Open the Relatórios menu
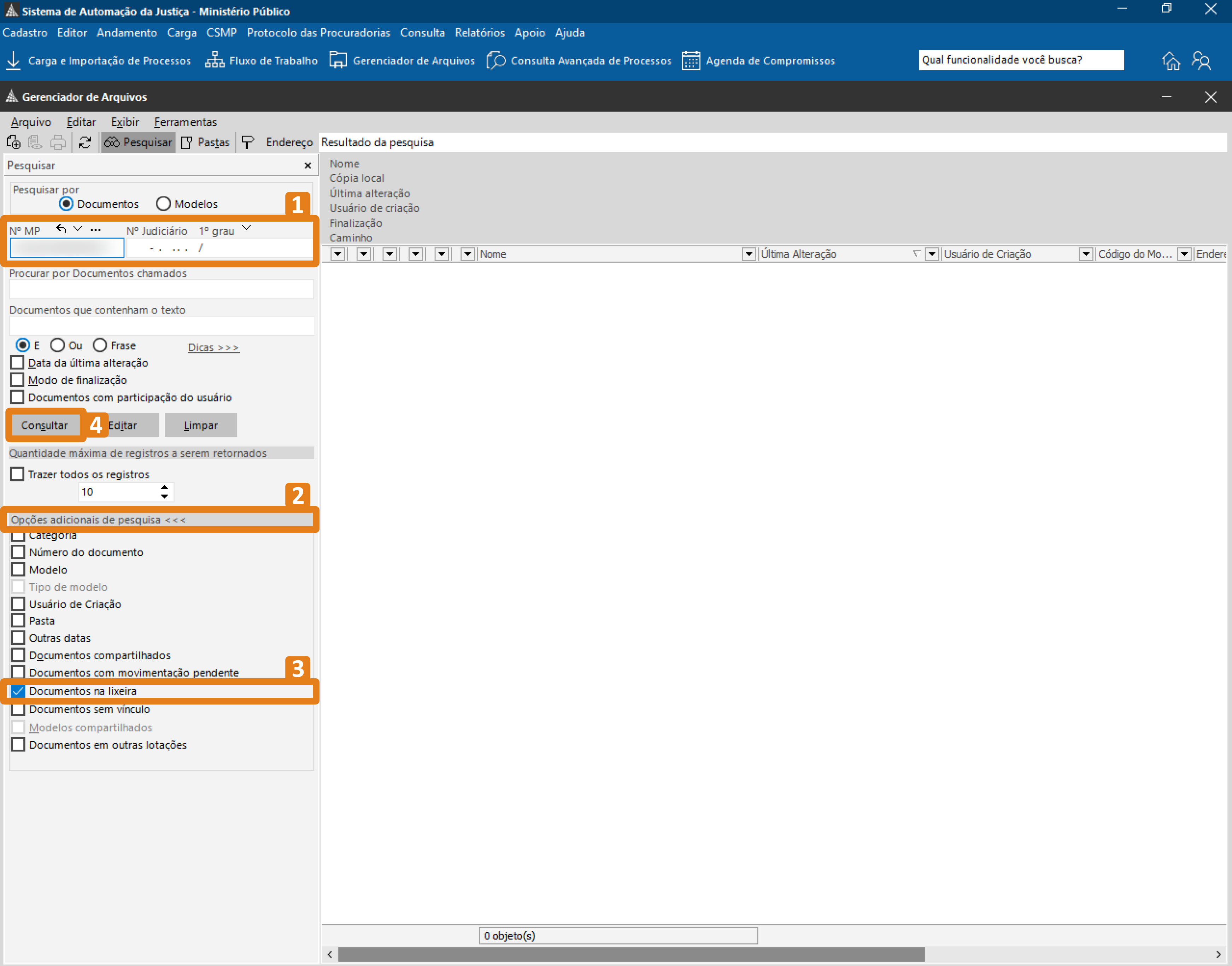The height and width of the screenshot is (966, 1232). coord(479,33)
